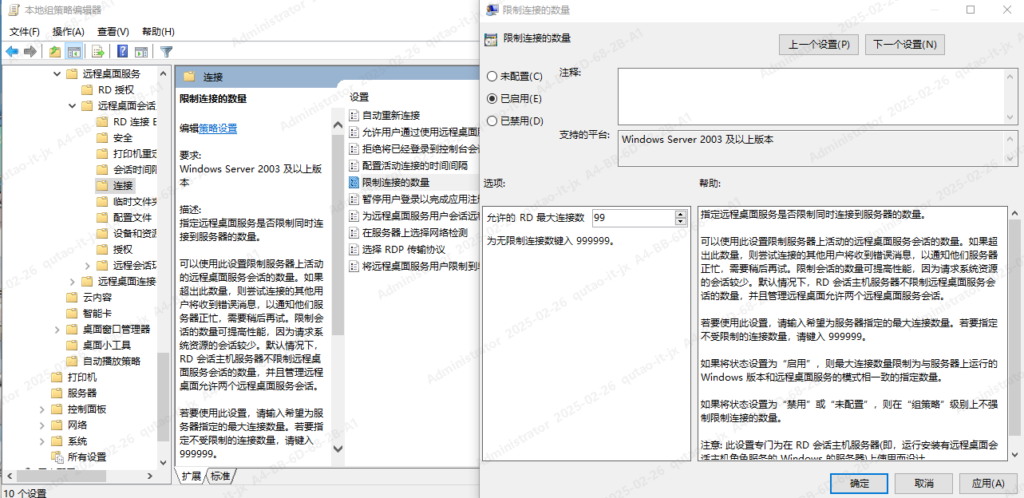The width and height of the screenshot is (1024, 498).
Task: Click the gray Forward arrow in toolbar
Action: click(x=29, y=52)
